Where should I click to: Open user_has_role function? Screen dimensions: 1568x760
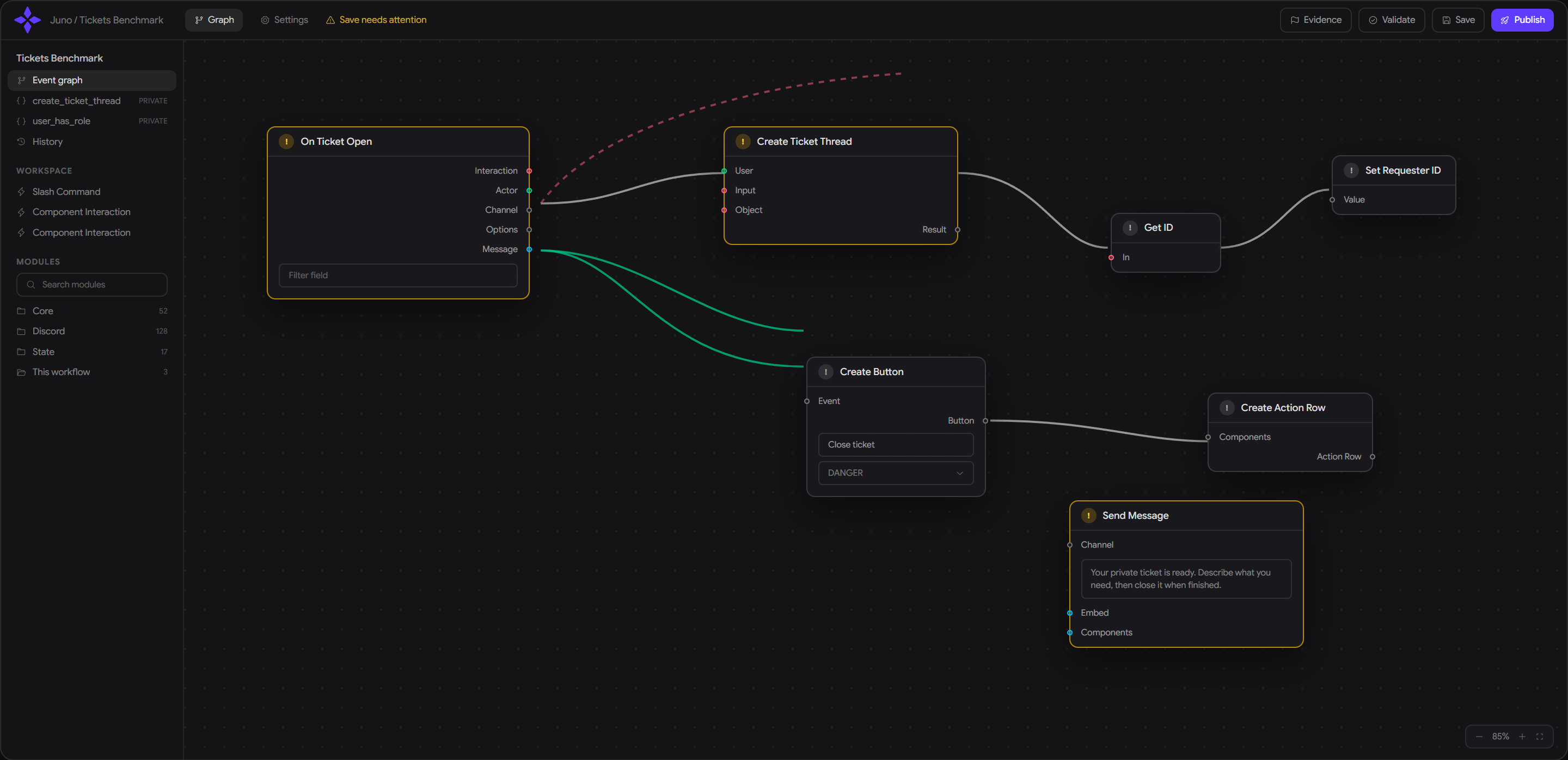click(92, 120)
